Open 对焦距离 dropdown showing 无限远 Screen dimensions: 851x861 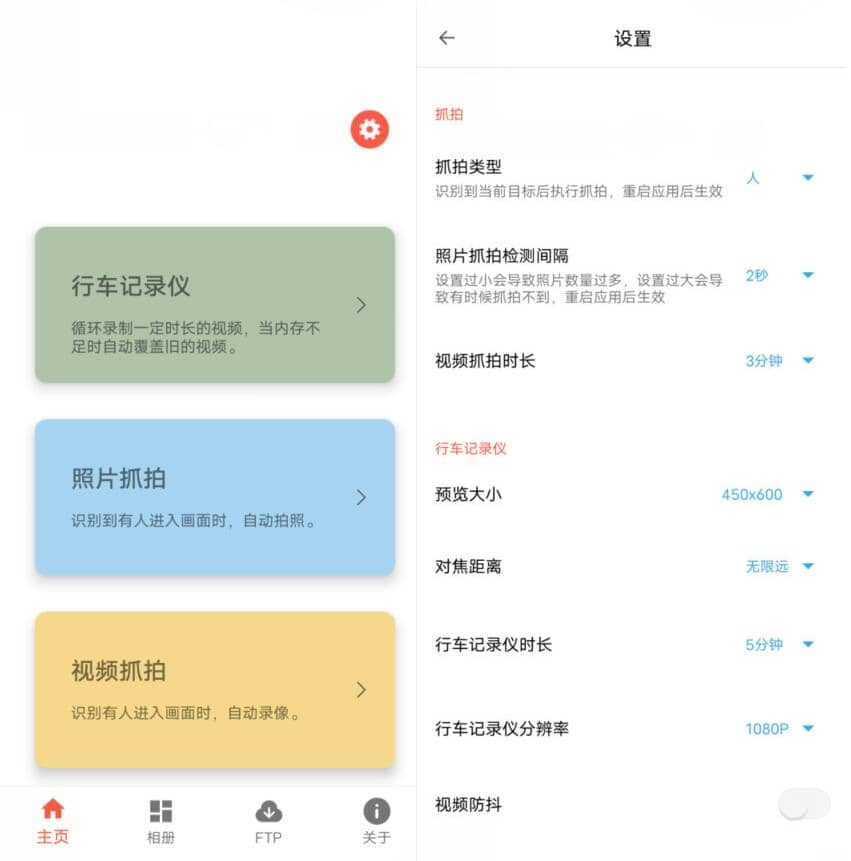tap(780, 566)
